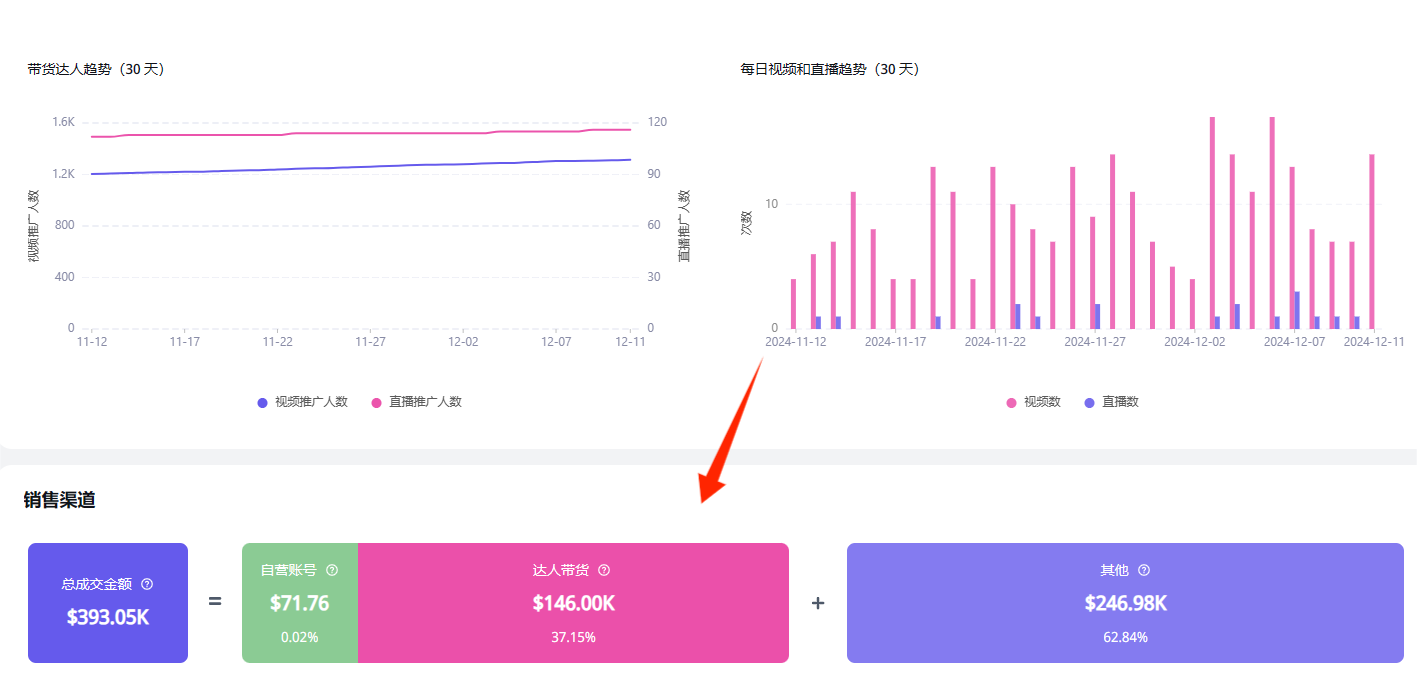
Task: Select the pink 达人带货 $146.00K segment
Action: tap(573, 603)
